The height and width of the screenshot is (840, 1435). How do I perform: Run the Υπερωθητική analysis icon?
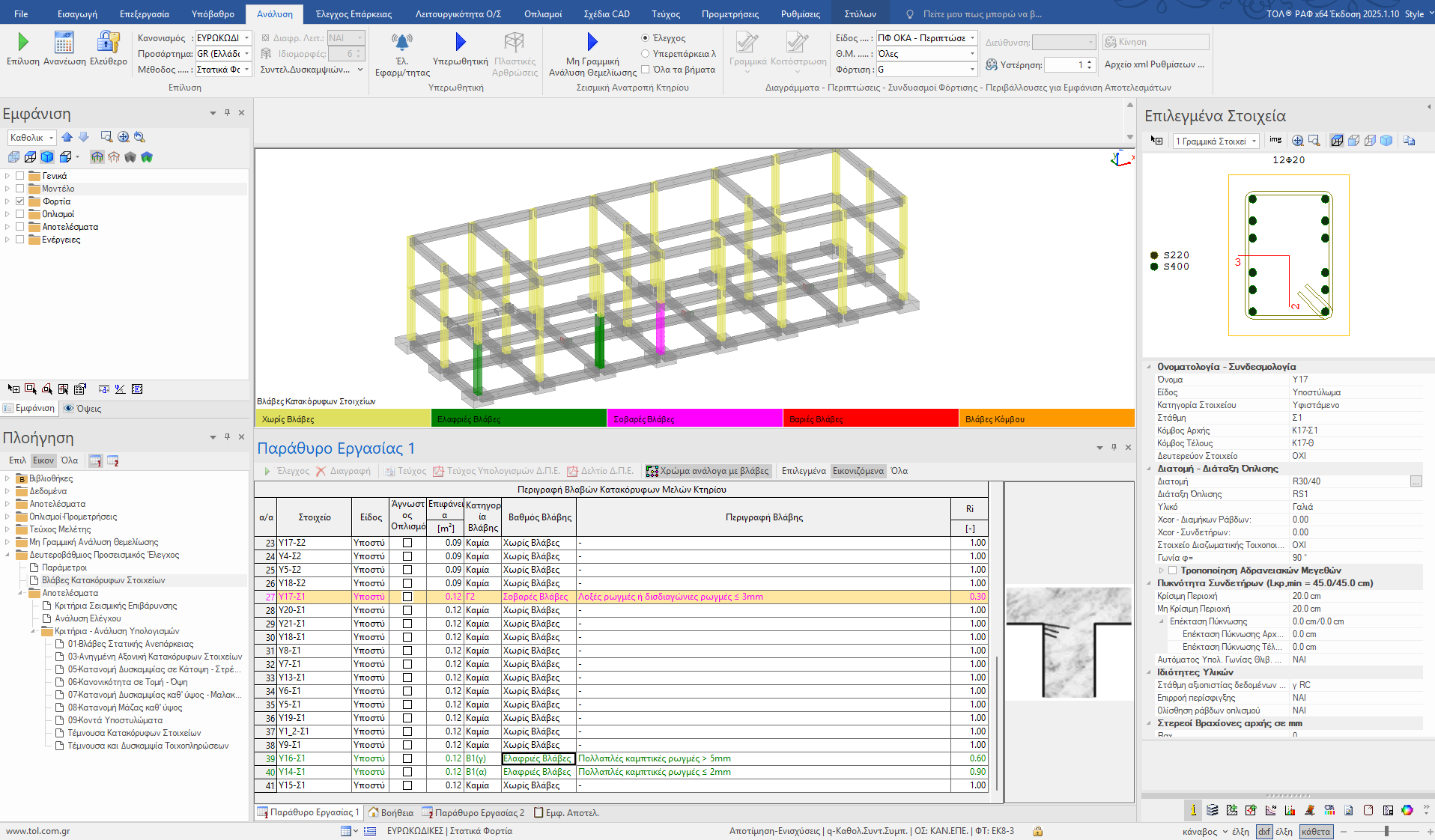[460, 43]
